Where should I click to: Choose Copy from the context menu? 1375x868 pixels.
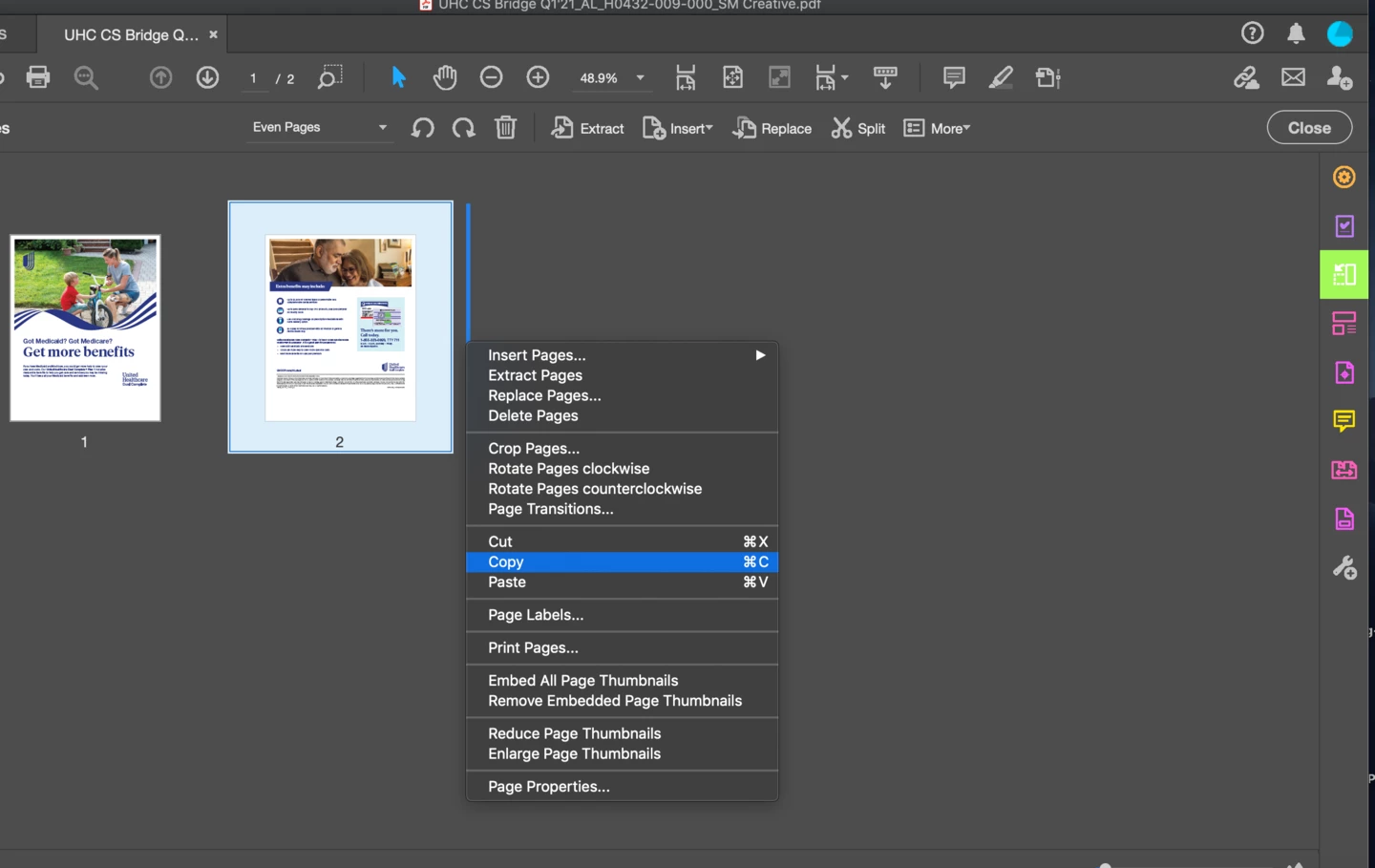(x=622, y=562)
